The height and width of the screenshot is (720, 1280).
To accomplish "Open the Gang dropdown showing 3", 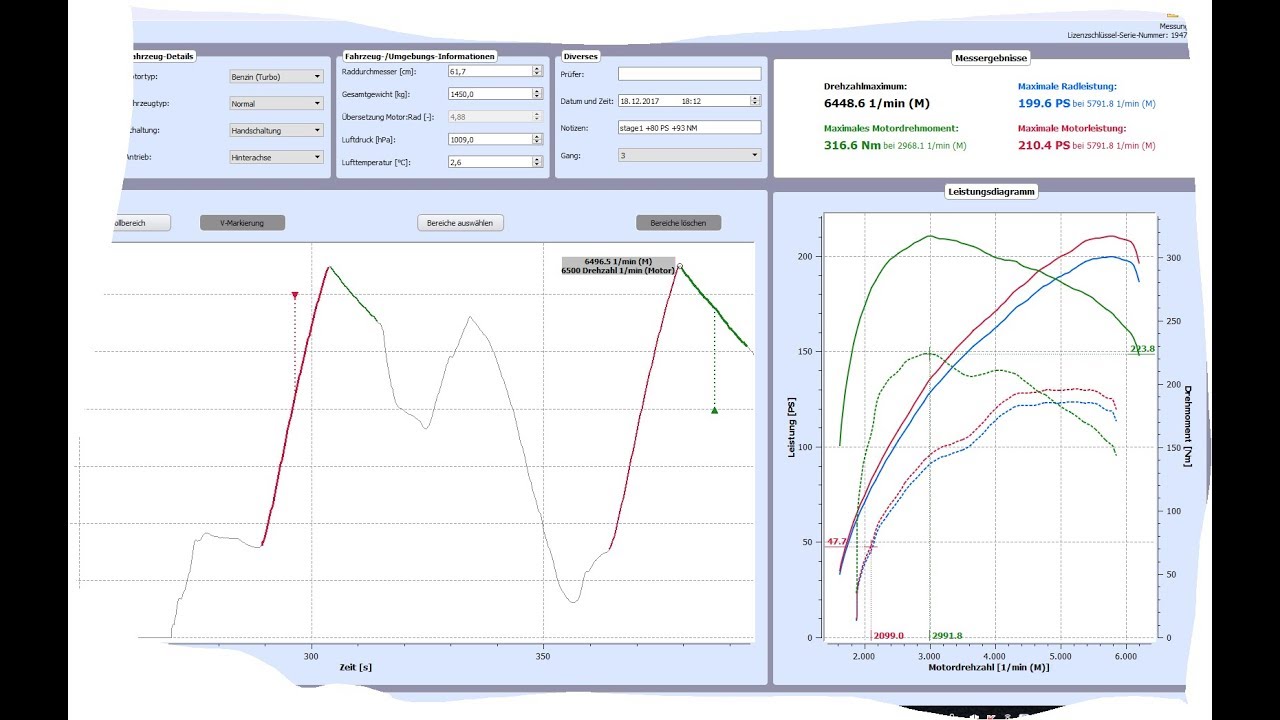I will [x=689, y=155].
